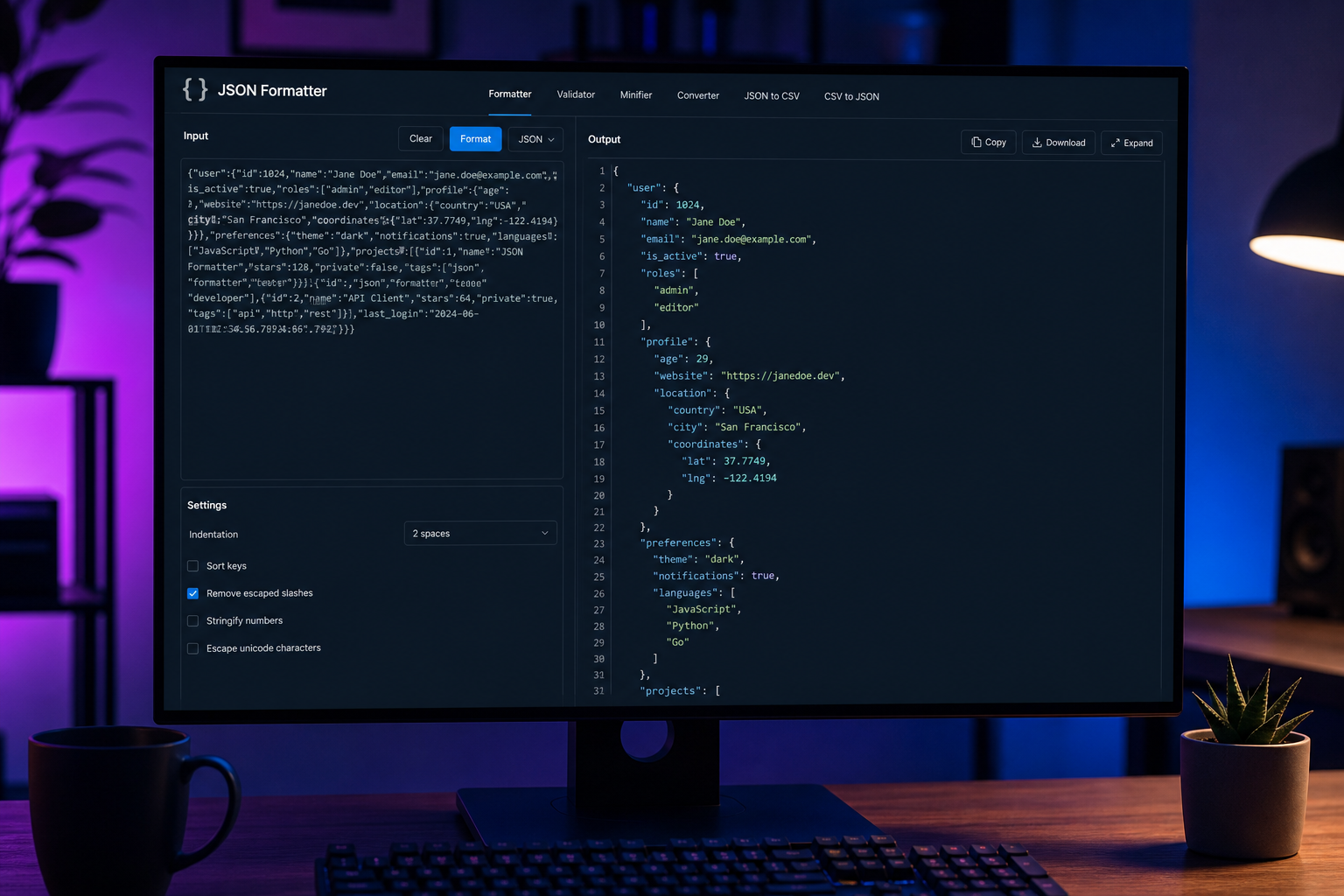This screenshot has width=1344, height=896.
Task: Click the "city": "San Francisco" output line
Action: click(737, 427)
